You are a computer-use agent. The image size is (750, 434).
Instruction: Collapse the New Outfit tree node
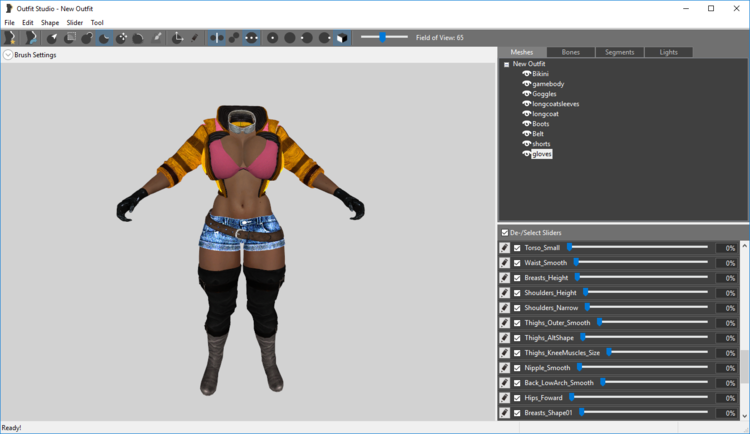(507, 64)
